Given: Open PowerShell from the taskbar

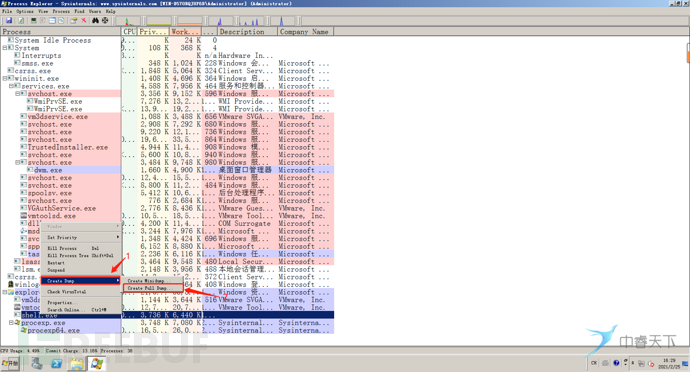Looking at the screenshot, I should [x=56, y=364].
